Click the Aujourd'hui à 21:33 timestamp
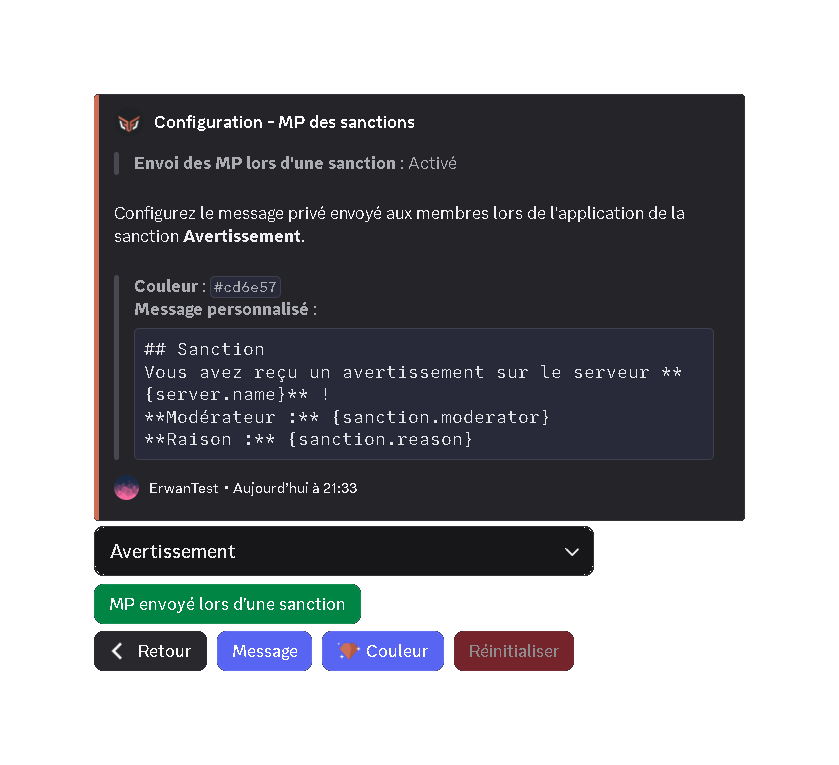Screen dimensions: 839x765 coord(295,488)
